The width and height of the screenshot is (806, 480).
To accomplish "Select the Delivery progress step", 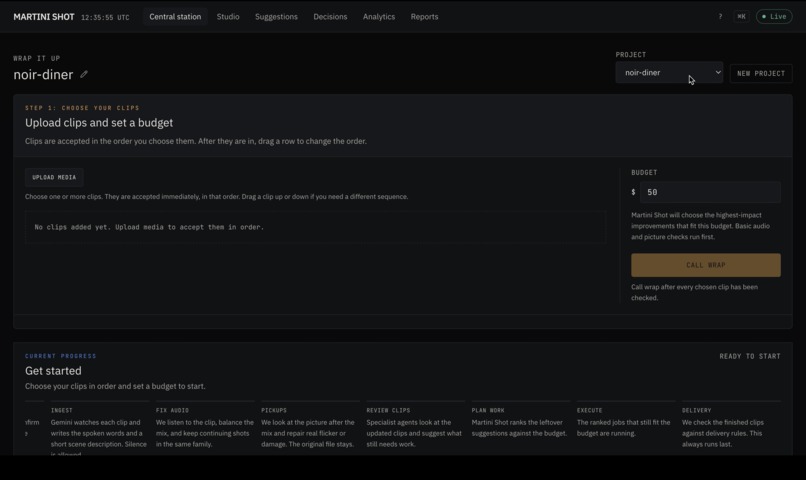I will tap(731, 426).
